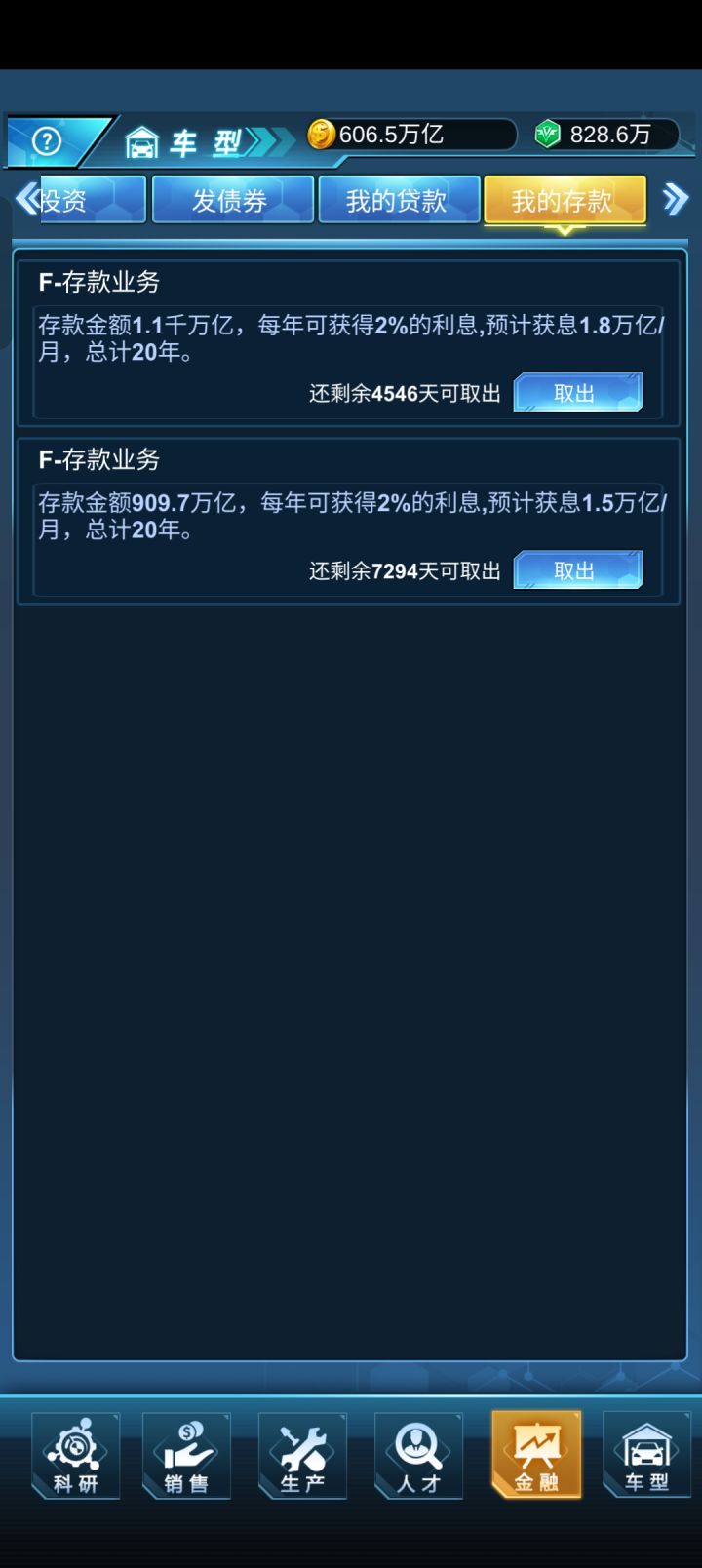The height and width of the screenshot is (1568, 702).
Task: Select the 金融 finance section
Action: click(536, 1455)
